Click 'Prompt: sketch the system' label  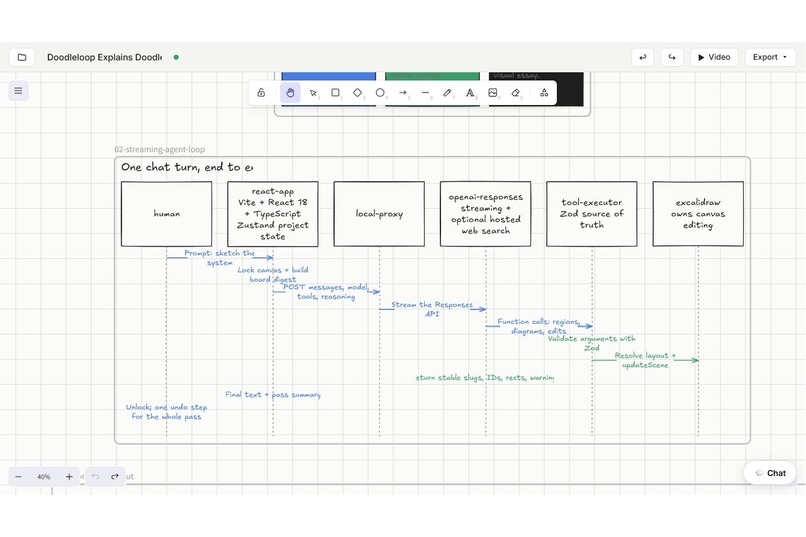point(219,257)
